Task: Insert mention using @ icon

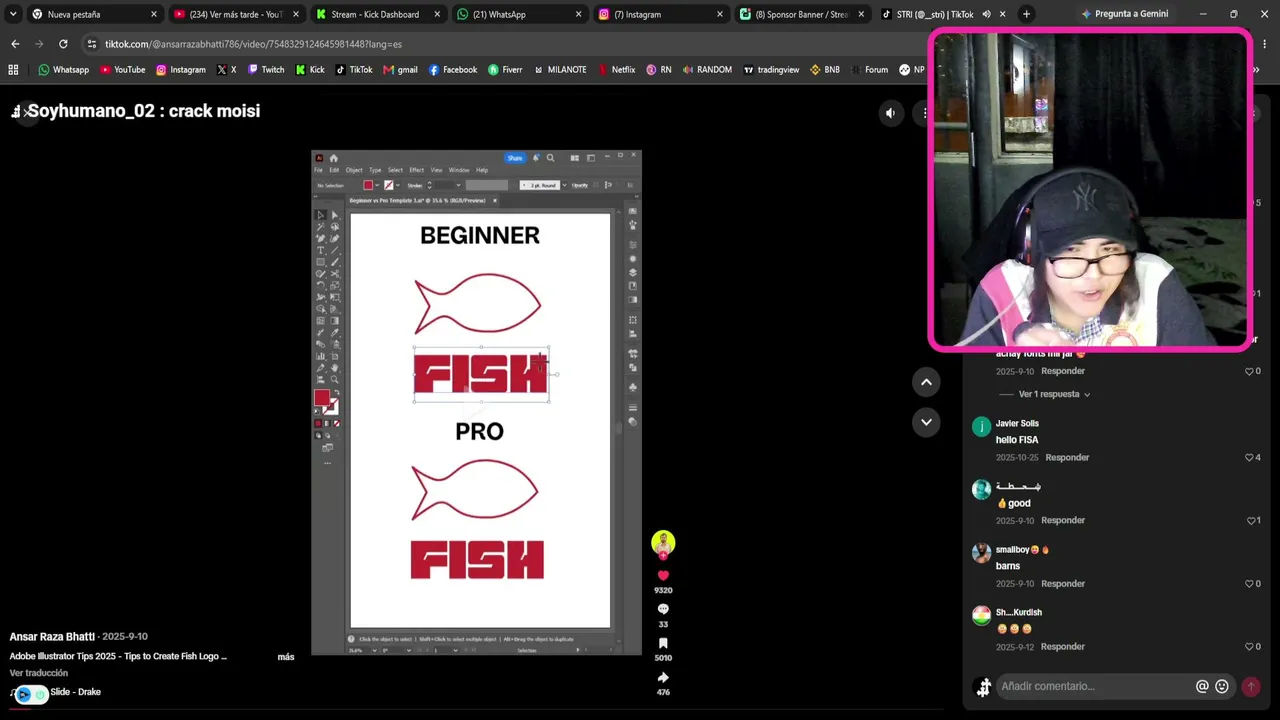Action: 1202,687
